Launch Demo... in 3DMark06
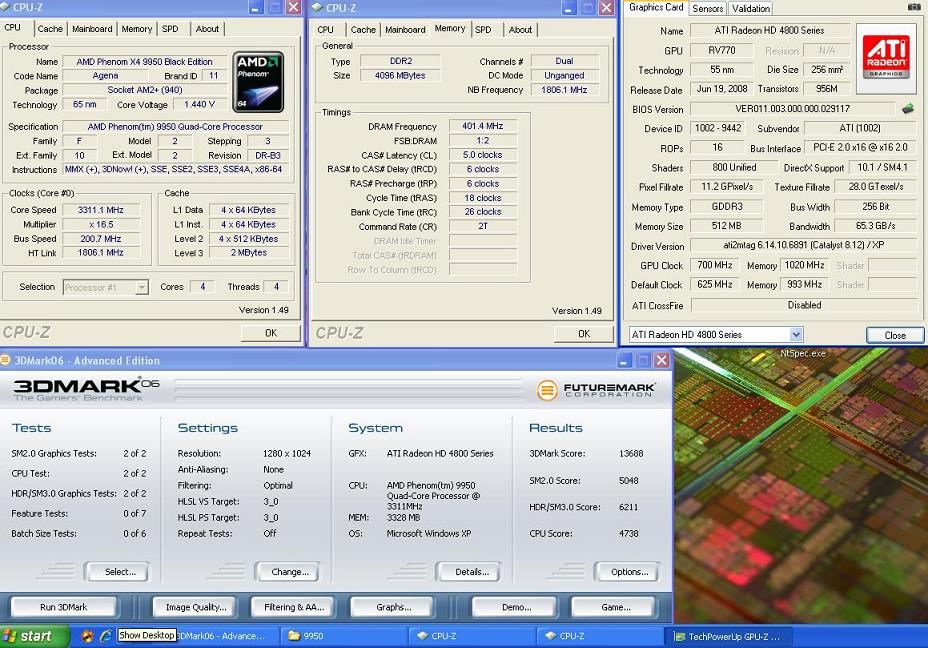 (x=516, y=607)
